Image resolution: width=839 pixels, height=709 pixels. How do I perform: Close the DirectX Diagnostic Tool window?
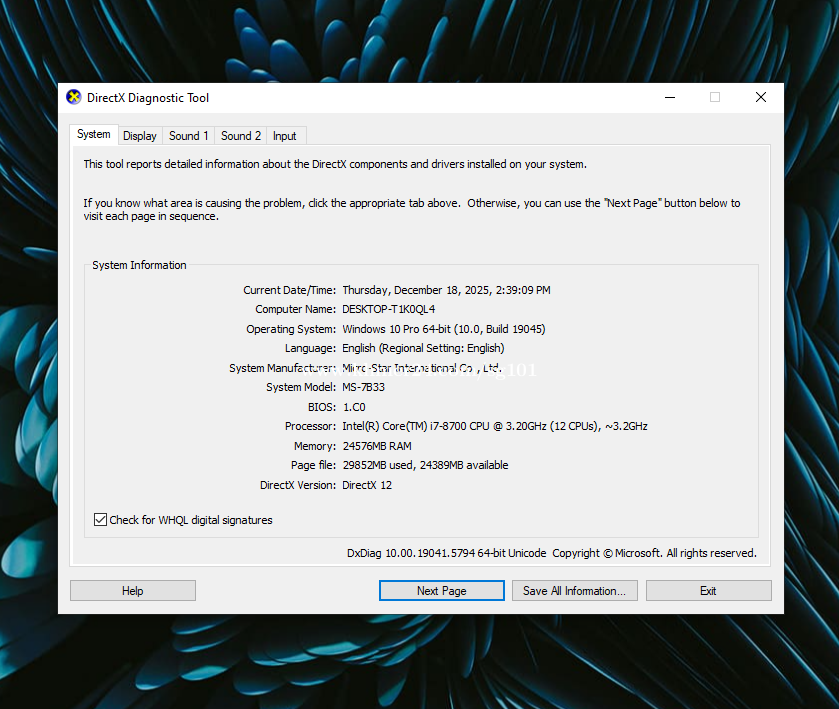(x=760, y=97)
